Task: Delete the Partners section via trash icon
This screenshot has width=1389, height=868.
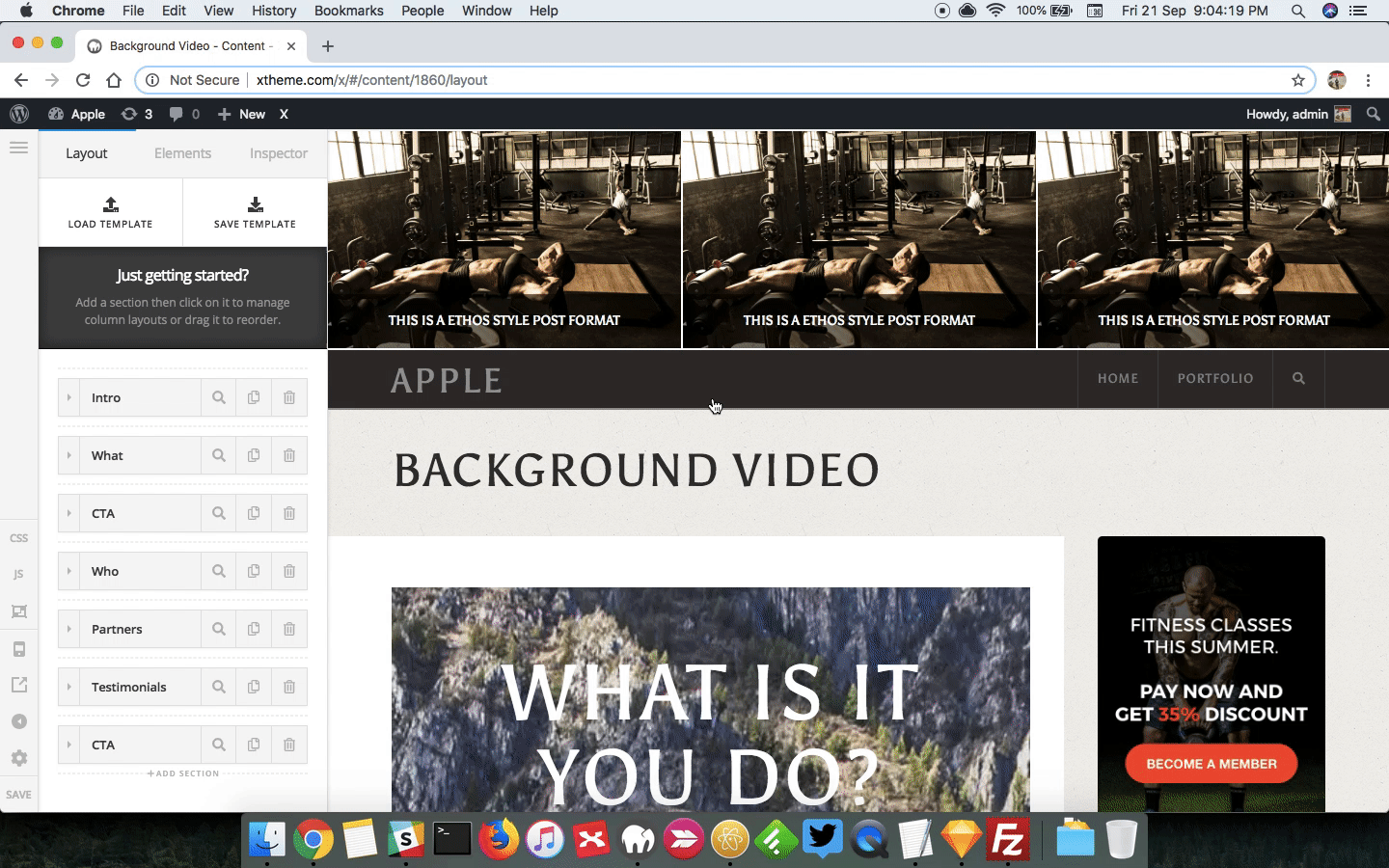Action: (289, 629)
